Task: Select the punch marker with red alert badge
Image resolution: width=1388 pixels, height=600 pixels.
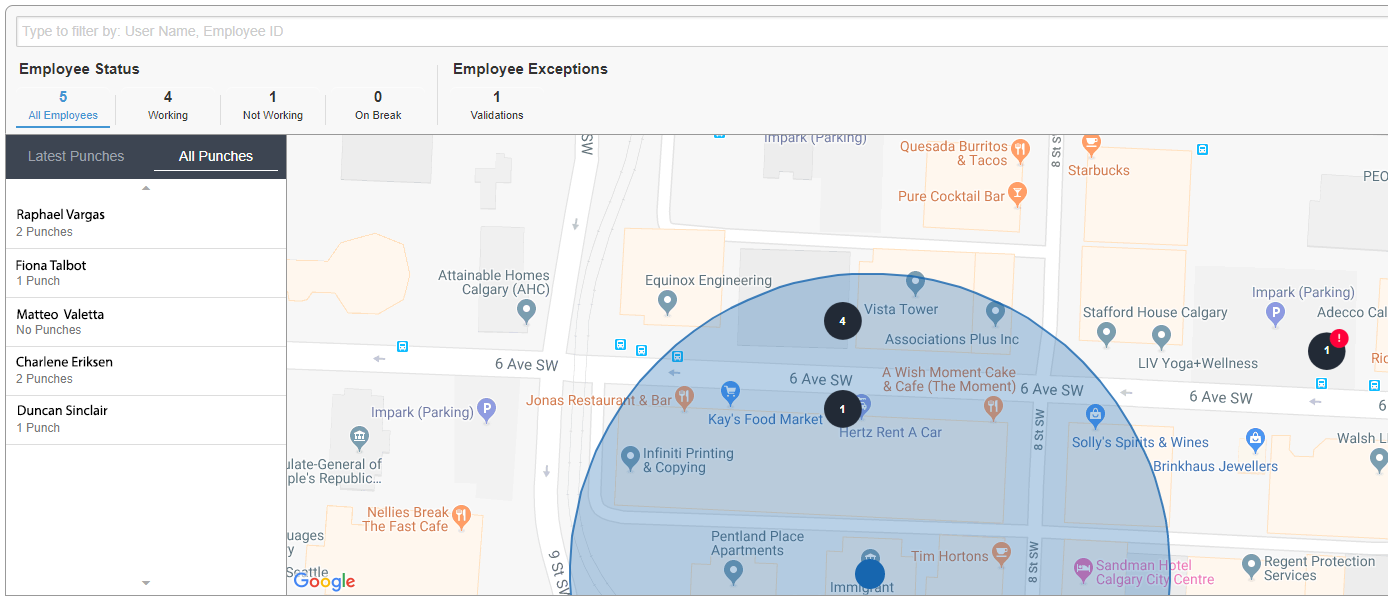Action: click(x=1327, y=350)
